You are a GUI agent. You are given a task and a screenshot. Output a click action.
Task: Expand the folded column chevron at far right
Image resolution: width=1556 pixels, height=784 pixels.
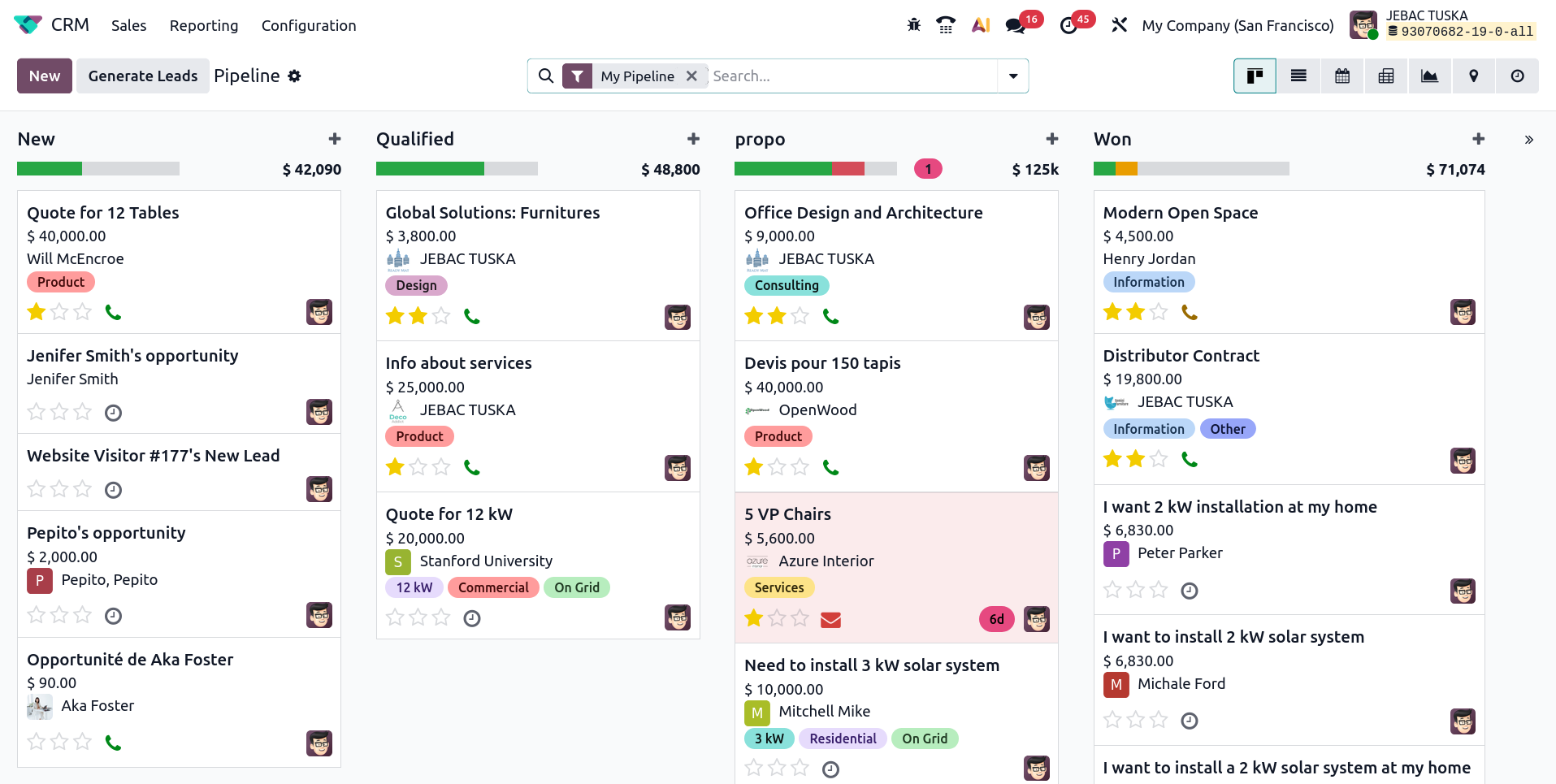pos(1528,140)
